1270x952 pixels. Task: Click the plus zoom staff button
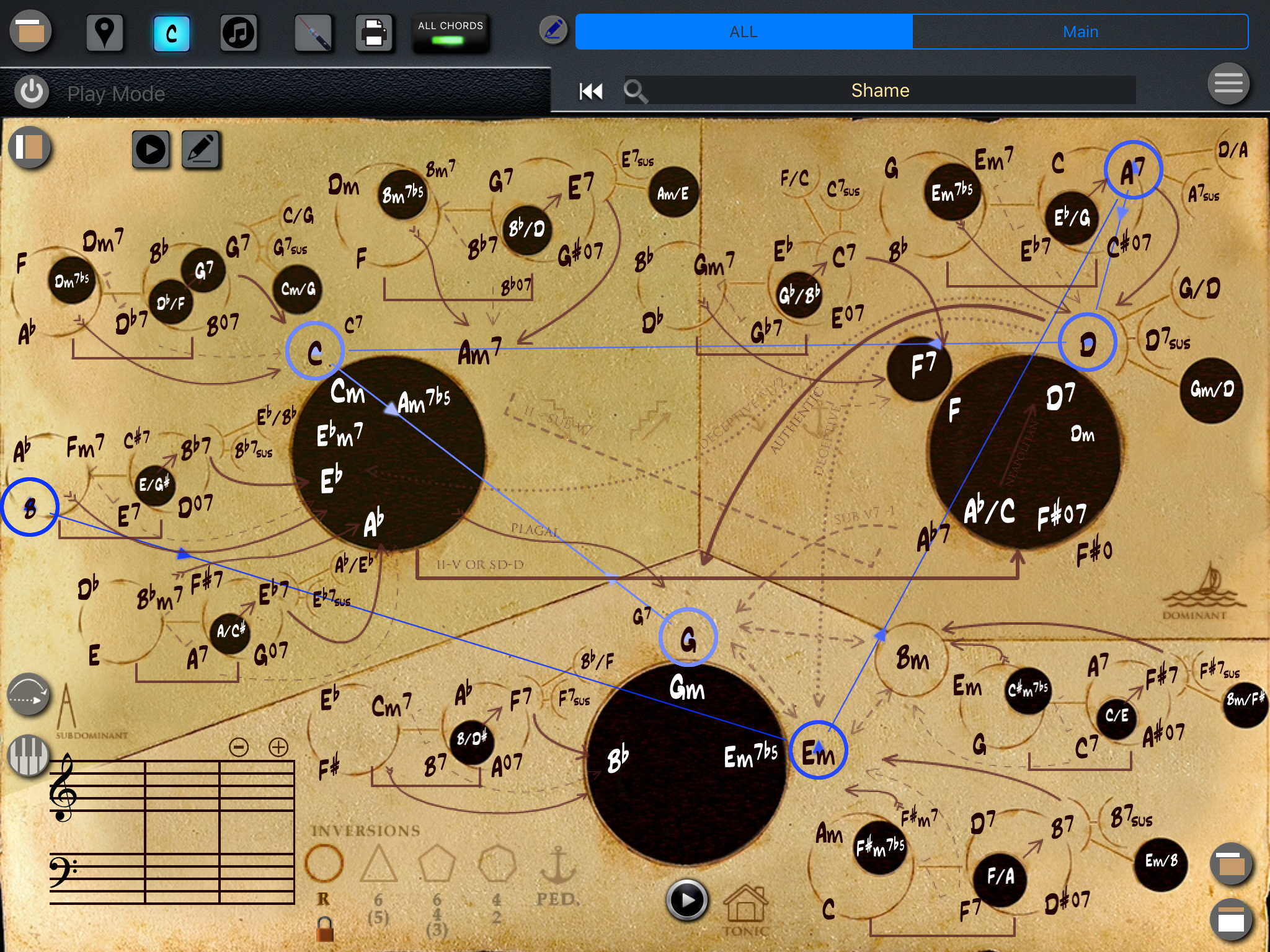[x=278, y=747]
